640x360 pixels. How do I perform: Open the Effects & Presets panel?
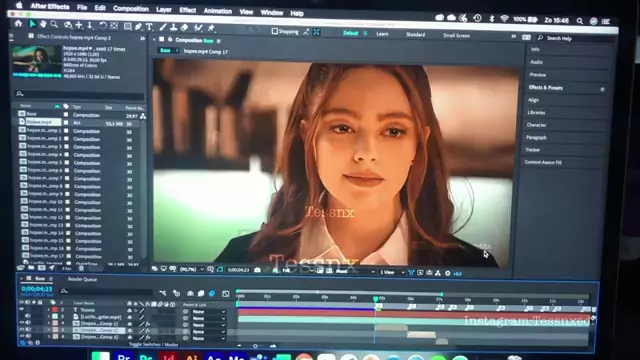[545, 88]
